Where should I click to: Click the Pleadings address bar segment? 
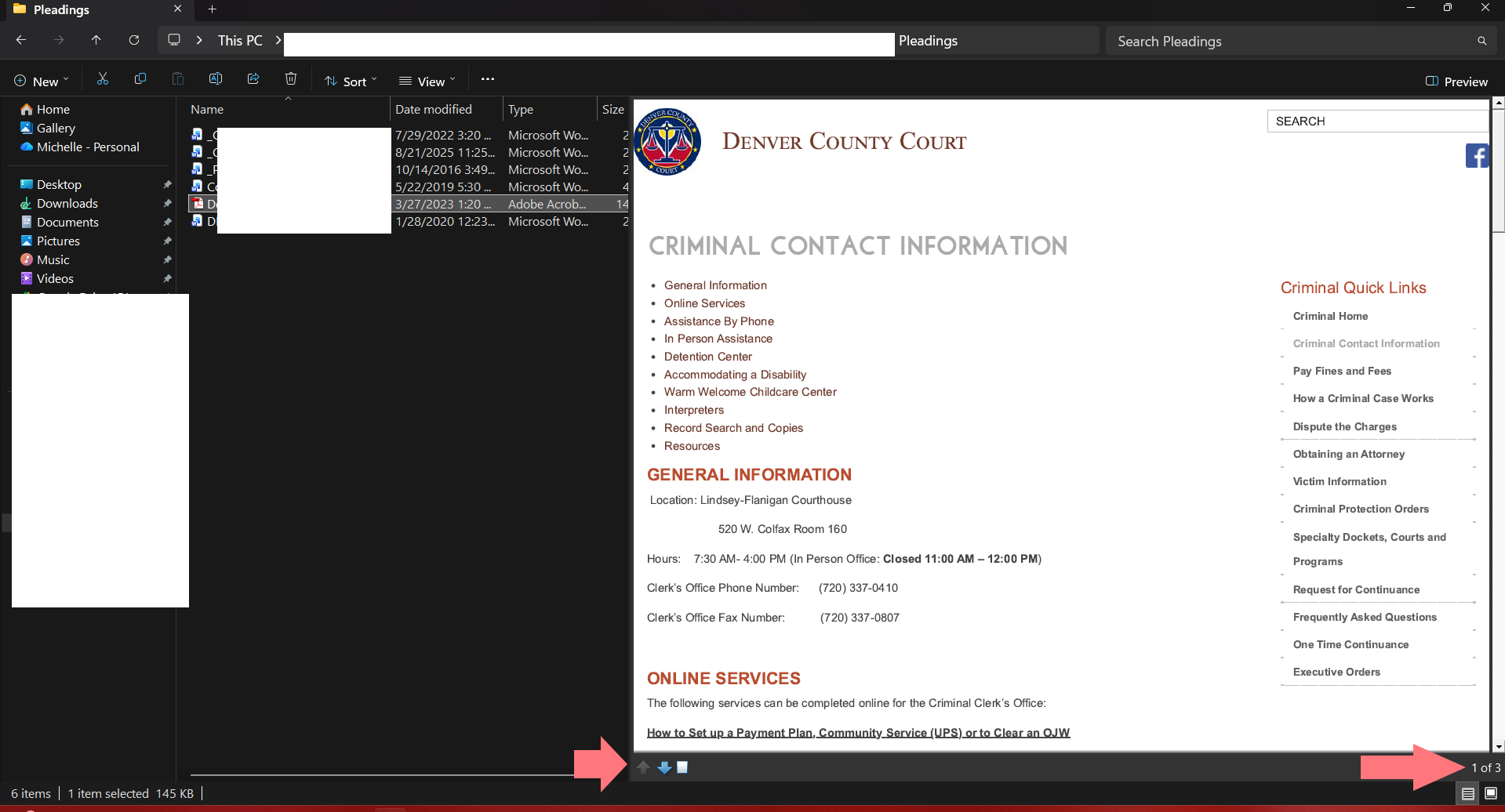click(928, 40)
